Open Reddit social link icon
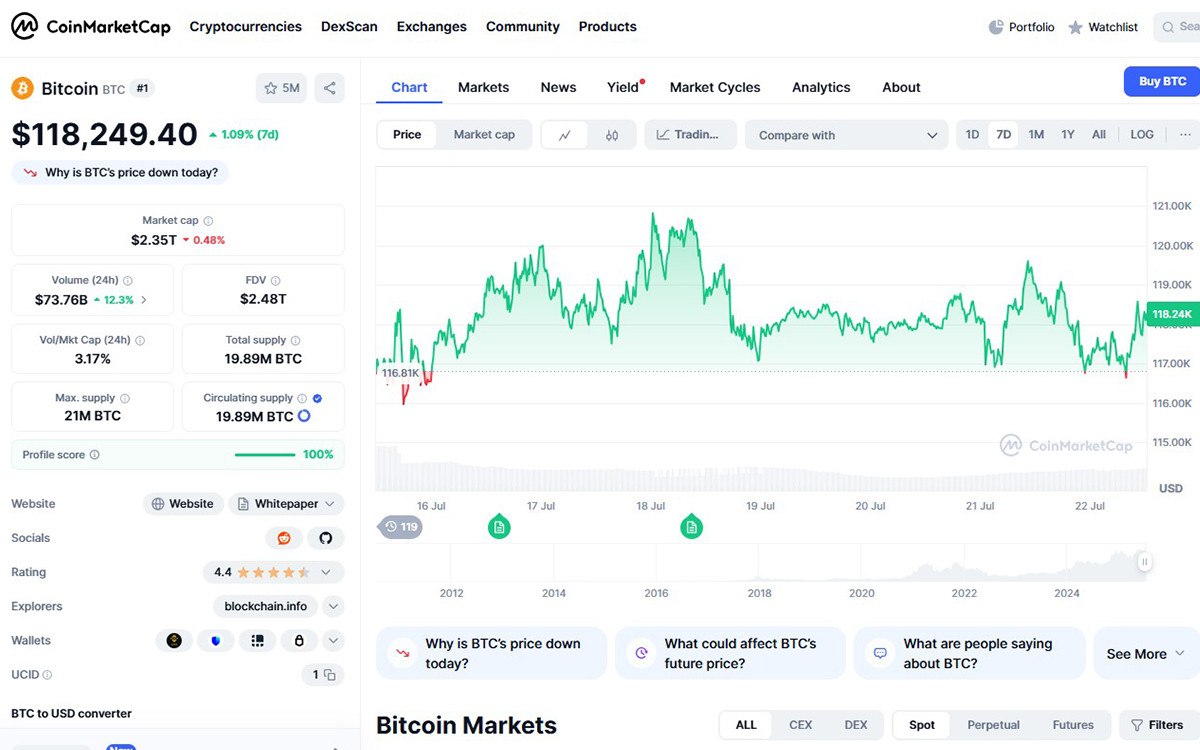This screenshot has width=1200, height=750. 284,538
